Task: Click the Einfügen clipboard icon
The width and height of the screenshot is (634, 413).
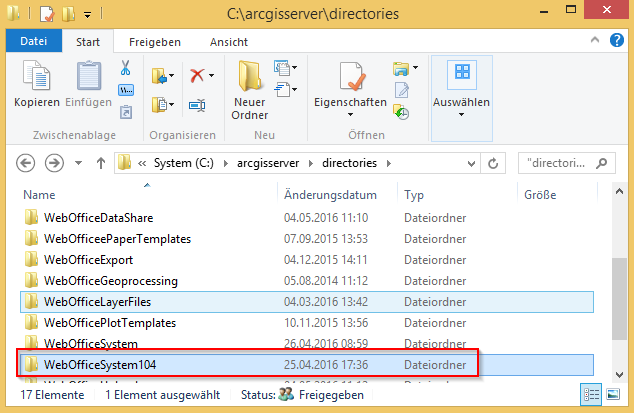Action: [89, 75]
